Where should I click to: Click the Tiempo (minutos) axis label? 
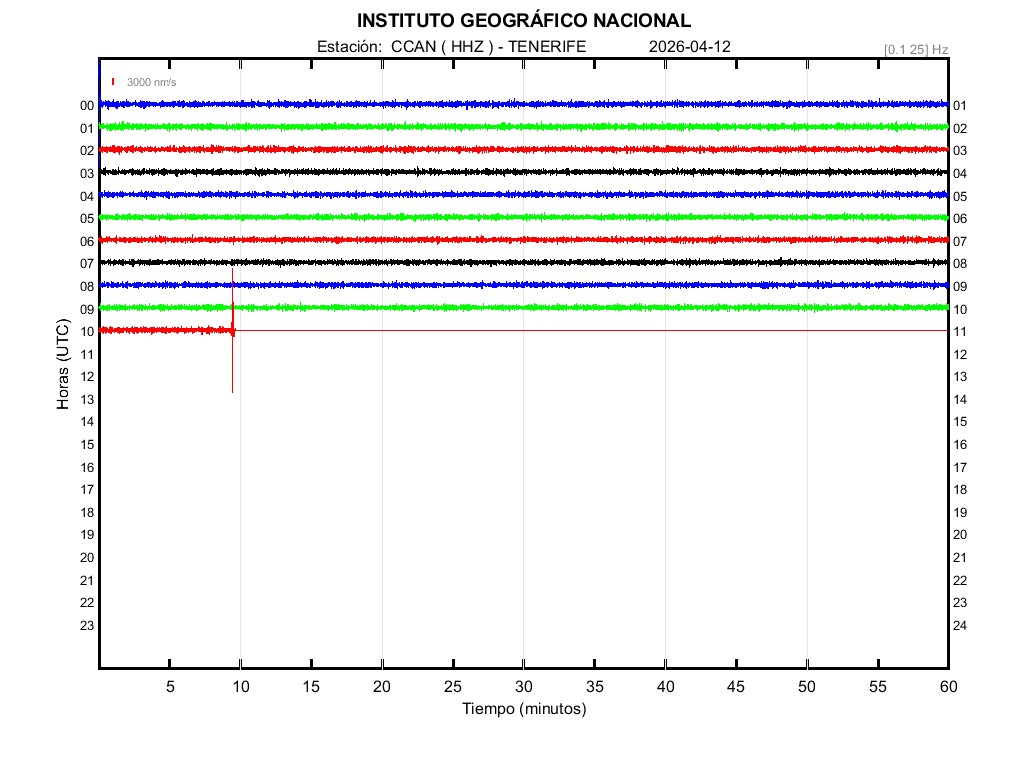[523, 709]
